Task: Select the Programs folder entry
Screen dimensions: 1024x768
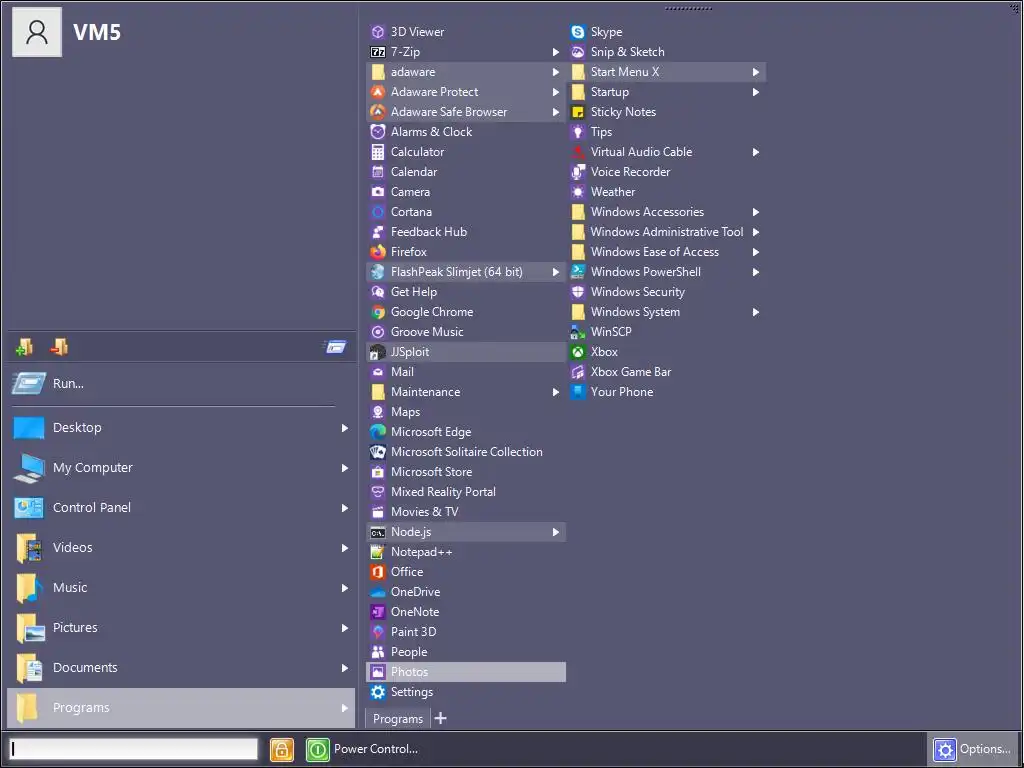Action: coord(181,707)
